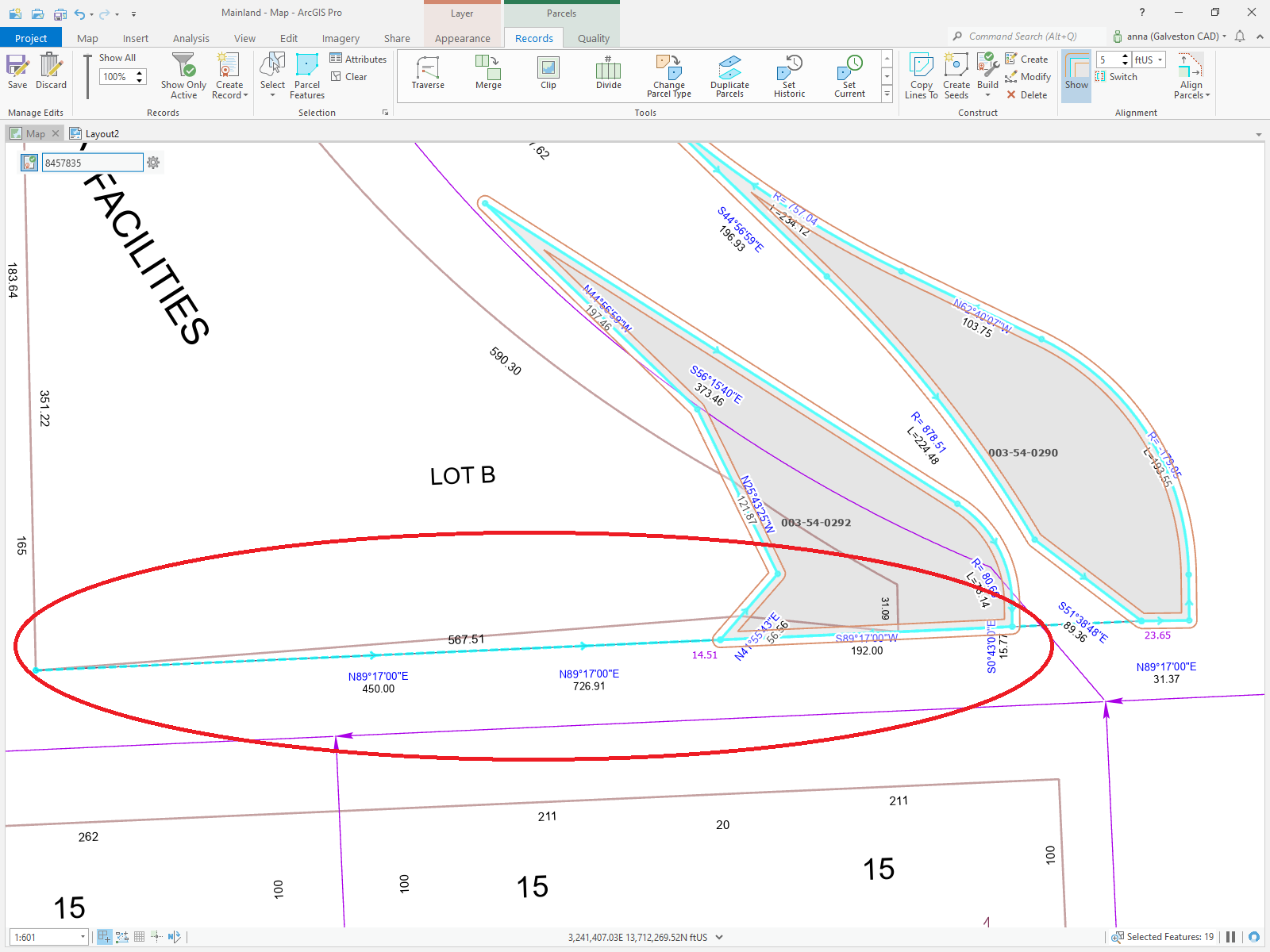Customize the Quick Access Toolbar dropdown
The width and height of the screenshot is (1270, 952).
[133, 13]
